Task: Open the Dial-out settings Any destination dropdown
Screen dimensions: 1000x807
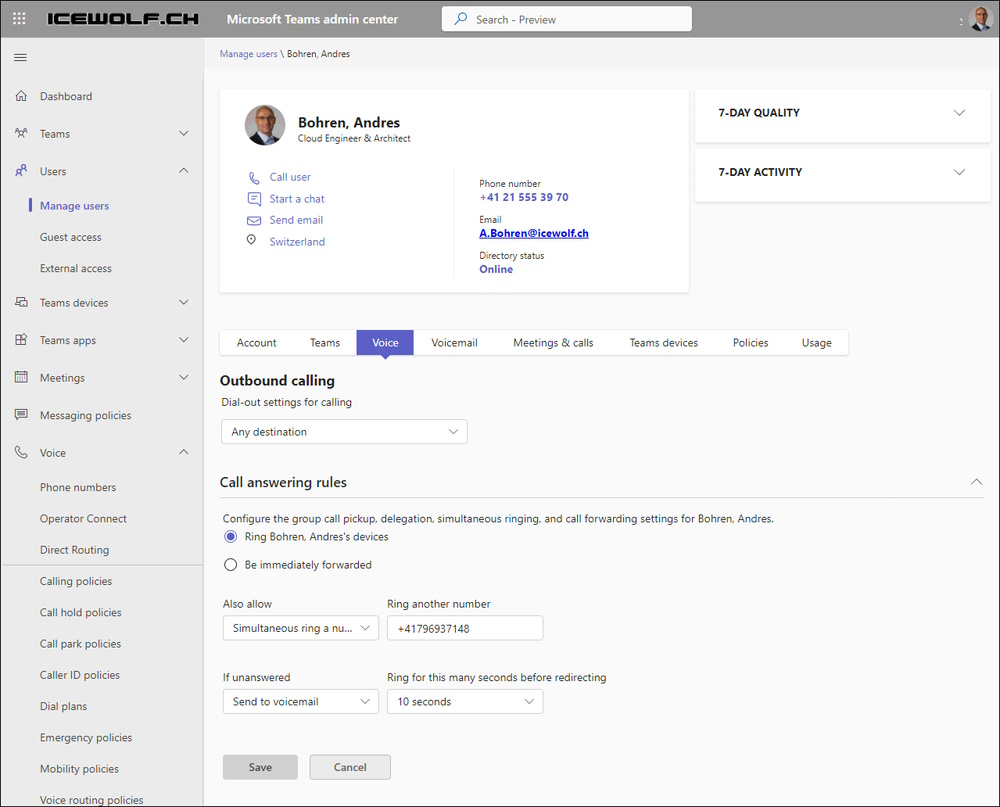Action: (x=344, y=432)
